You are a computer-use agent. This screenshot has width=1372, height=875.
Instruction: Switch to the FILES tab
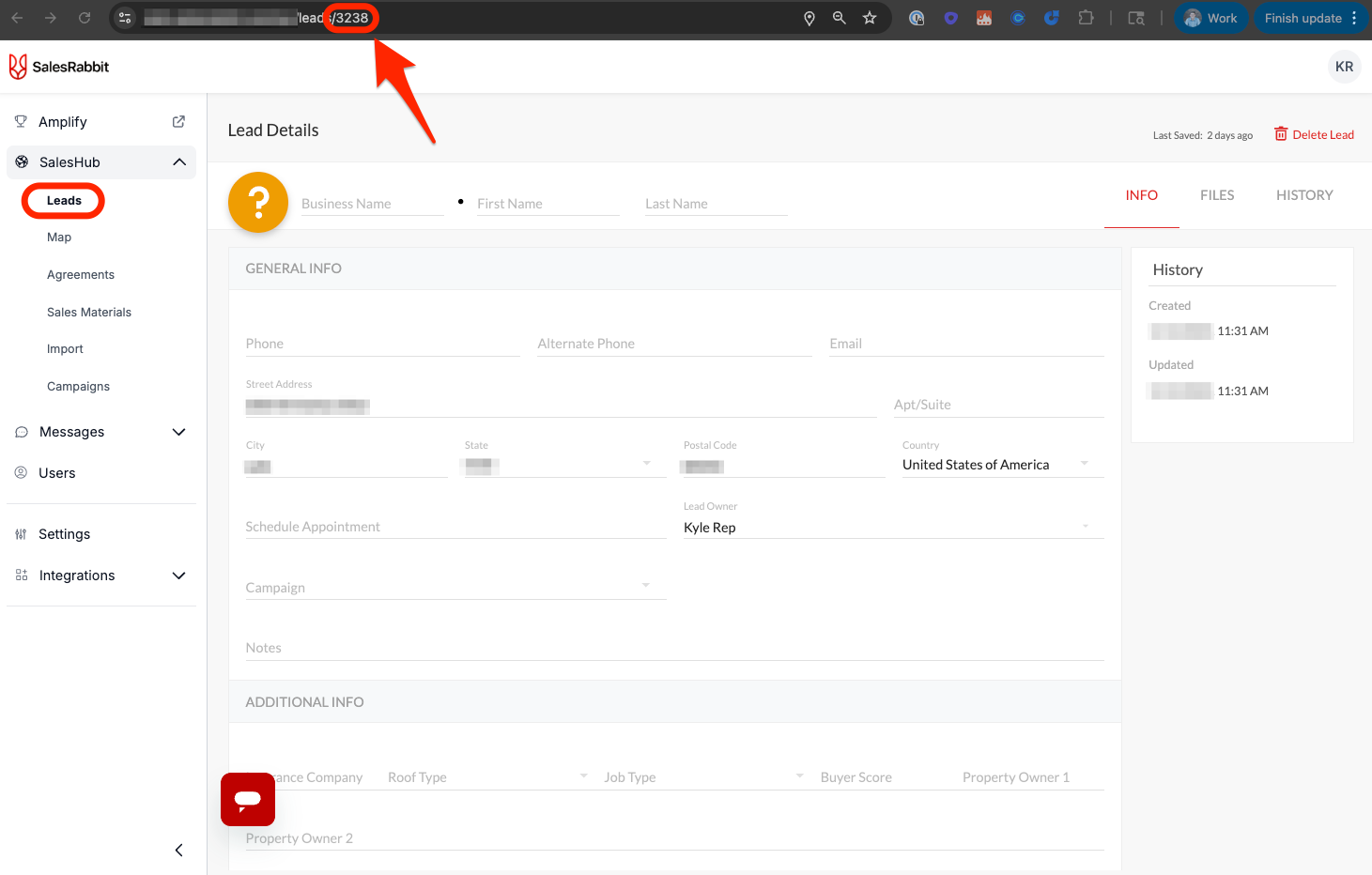coord(1217,195)
